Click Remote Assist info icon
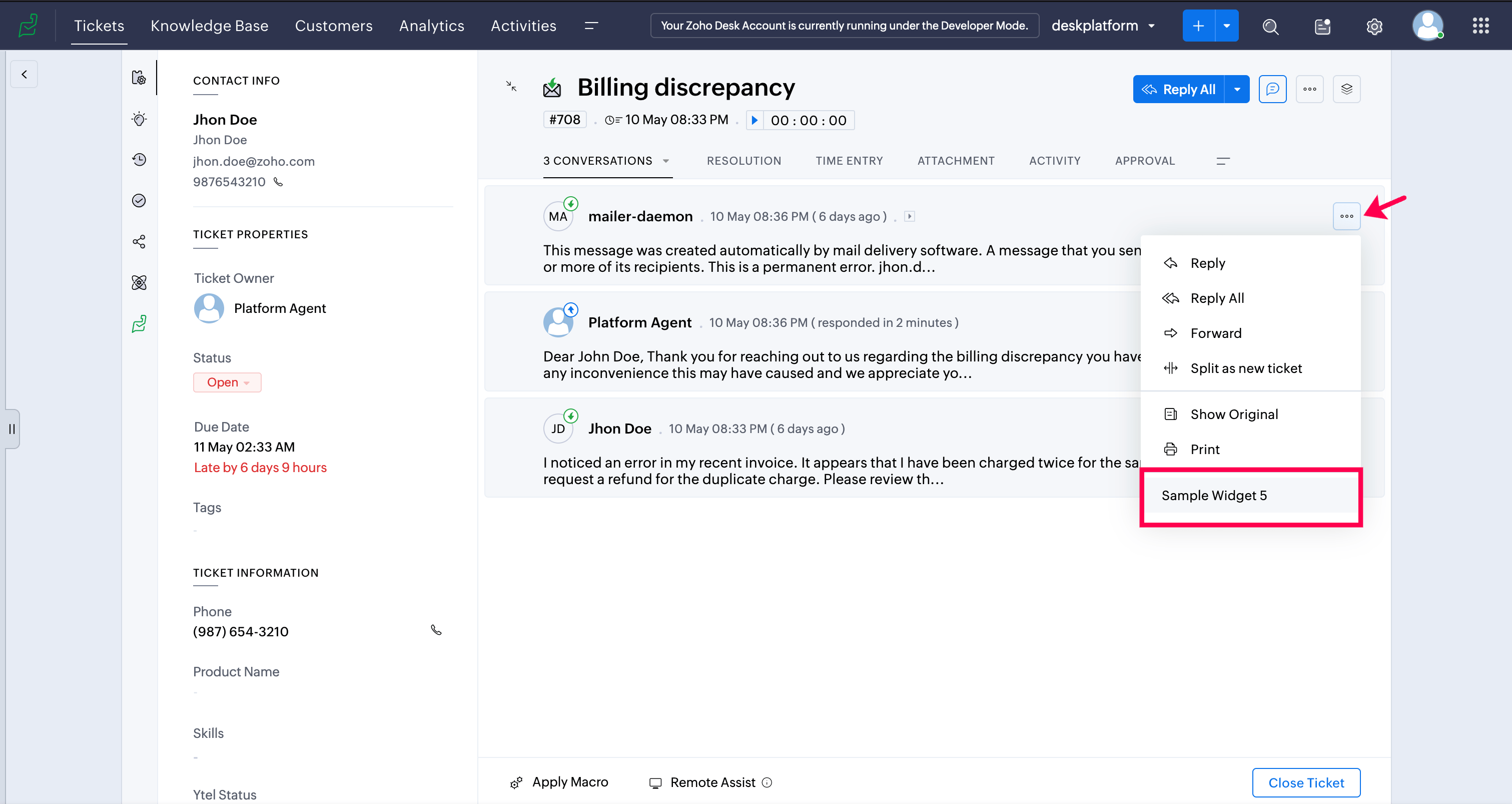The height and width of the screenshot is (804, 1512). point(767,782)
